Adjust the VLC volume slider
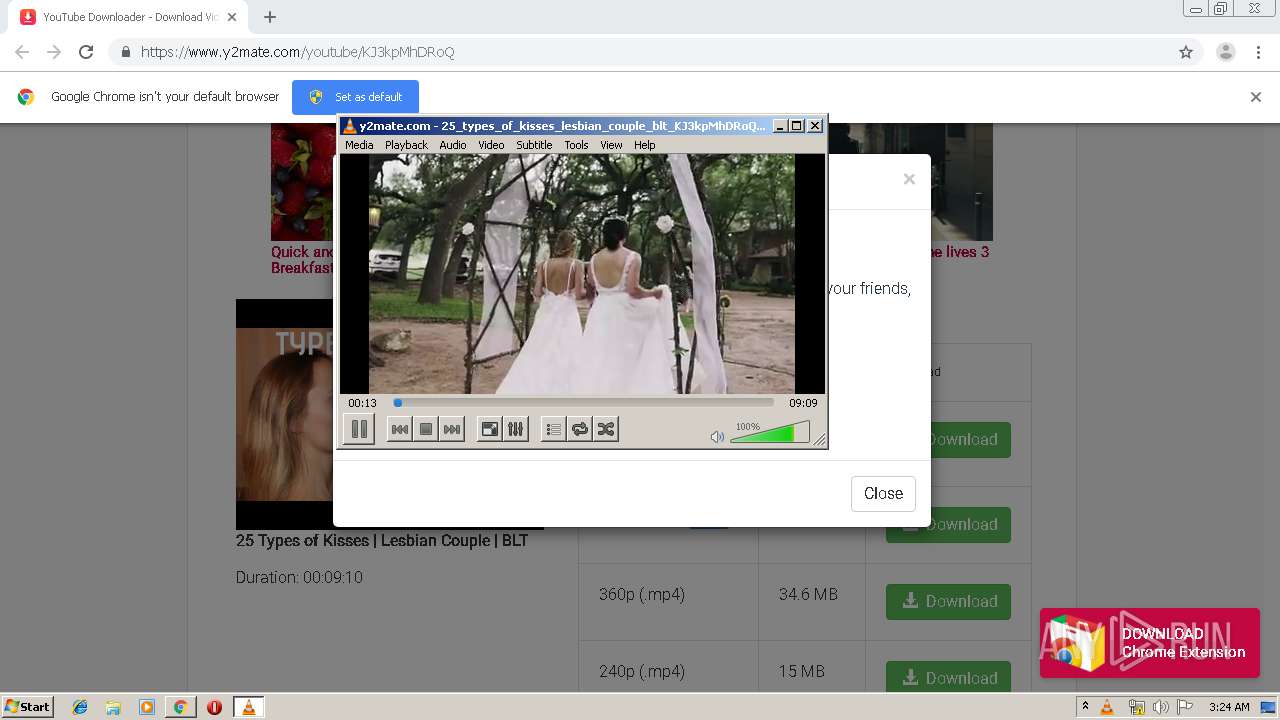The height and width of the screenshot is (720, 1280). [769, 433]
